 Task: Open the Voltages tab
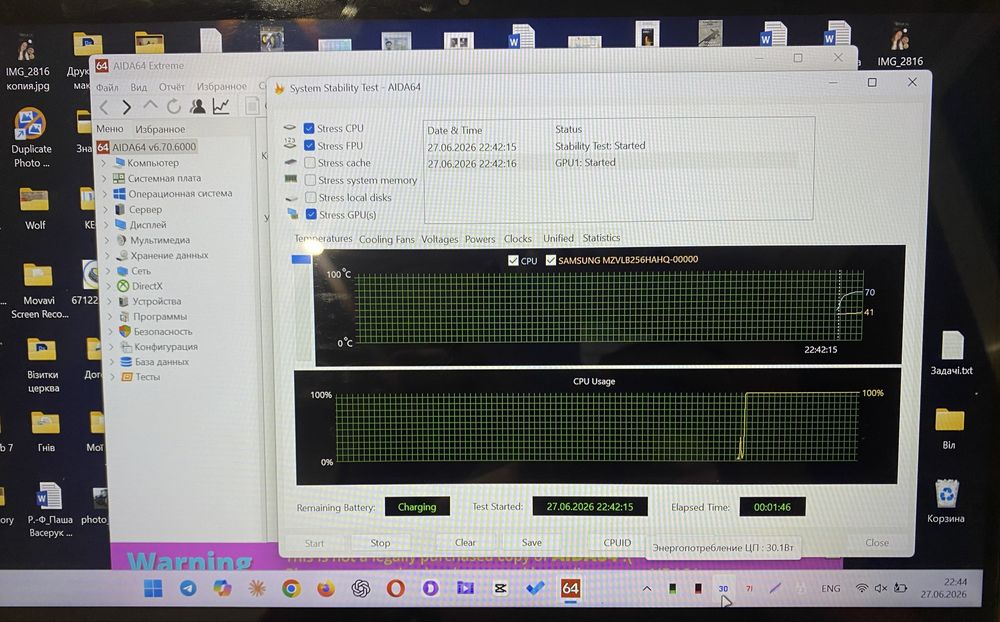tap(439, 239)
